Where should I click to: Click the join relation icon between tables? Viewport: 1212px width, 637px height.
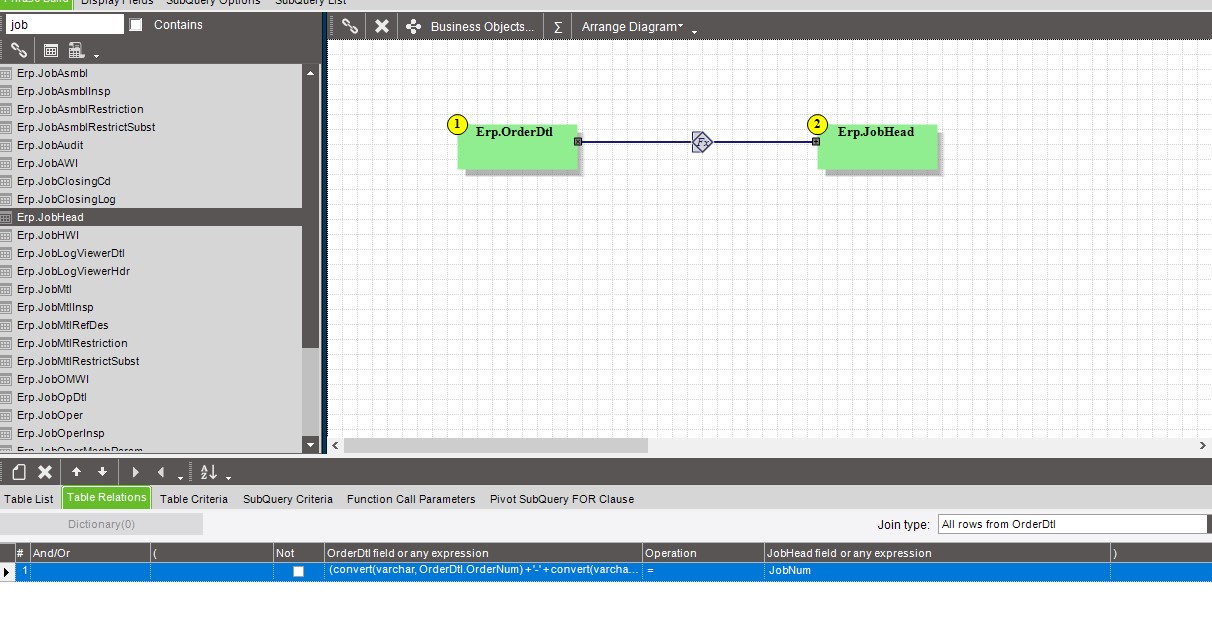tap(702, 142)
